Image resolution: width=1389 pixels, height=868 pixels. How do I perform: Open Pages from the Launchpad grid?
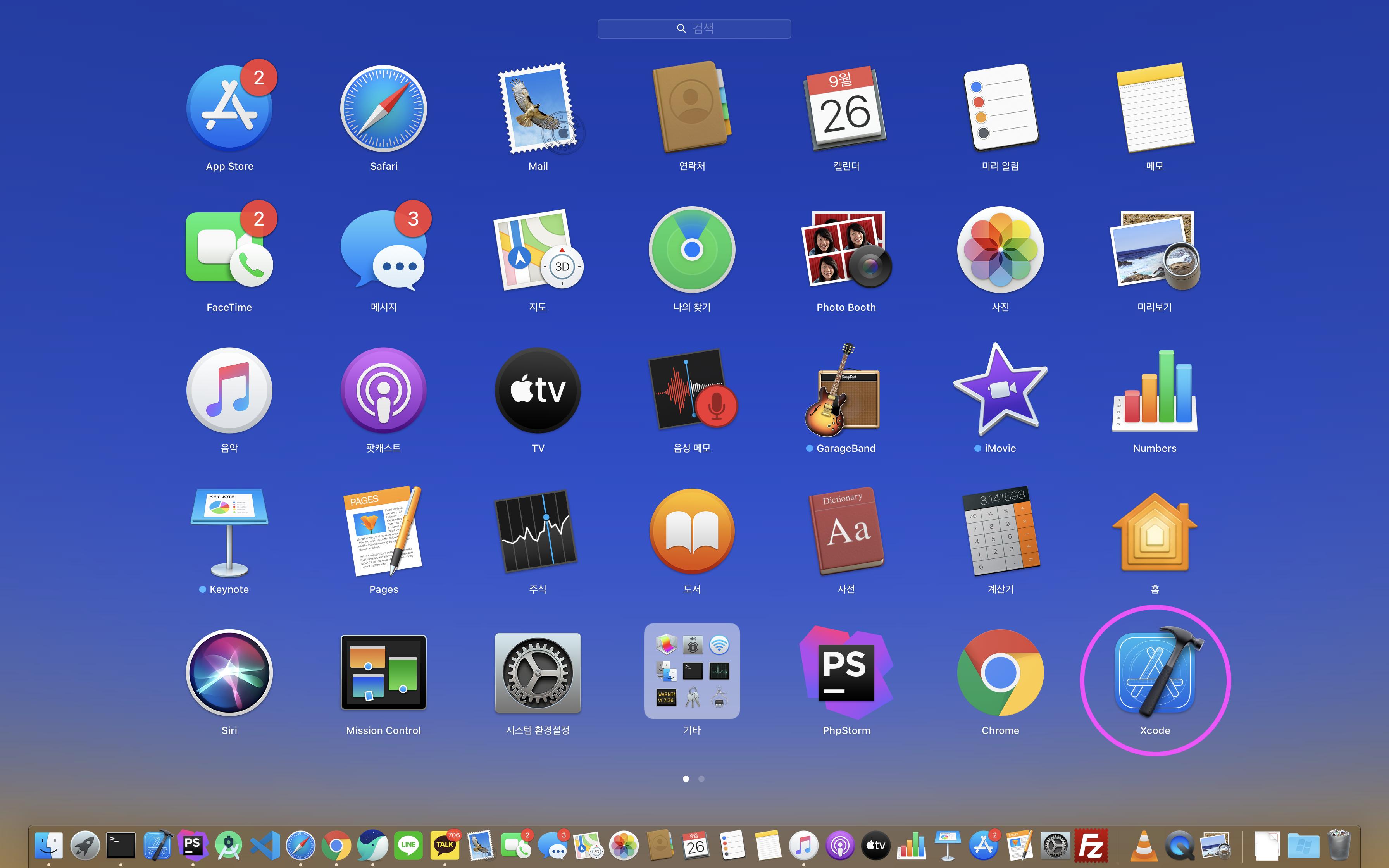(x=383, y=532)
